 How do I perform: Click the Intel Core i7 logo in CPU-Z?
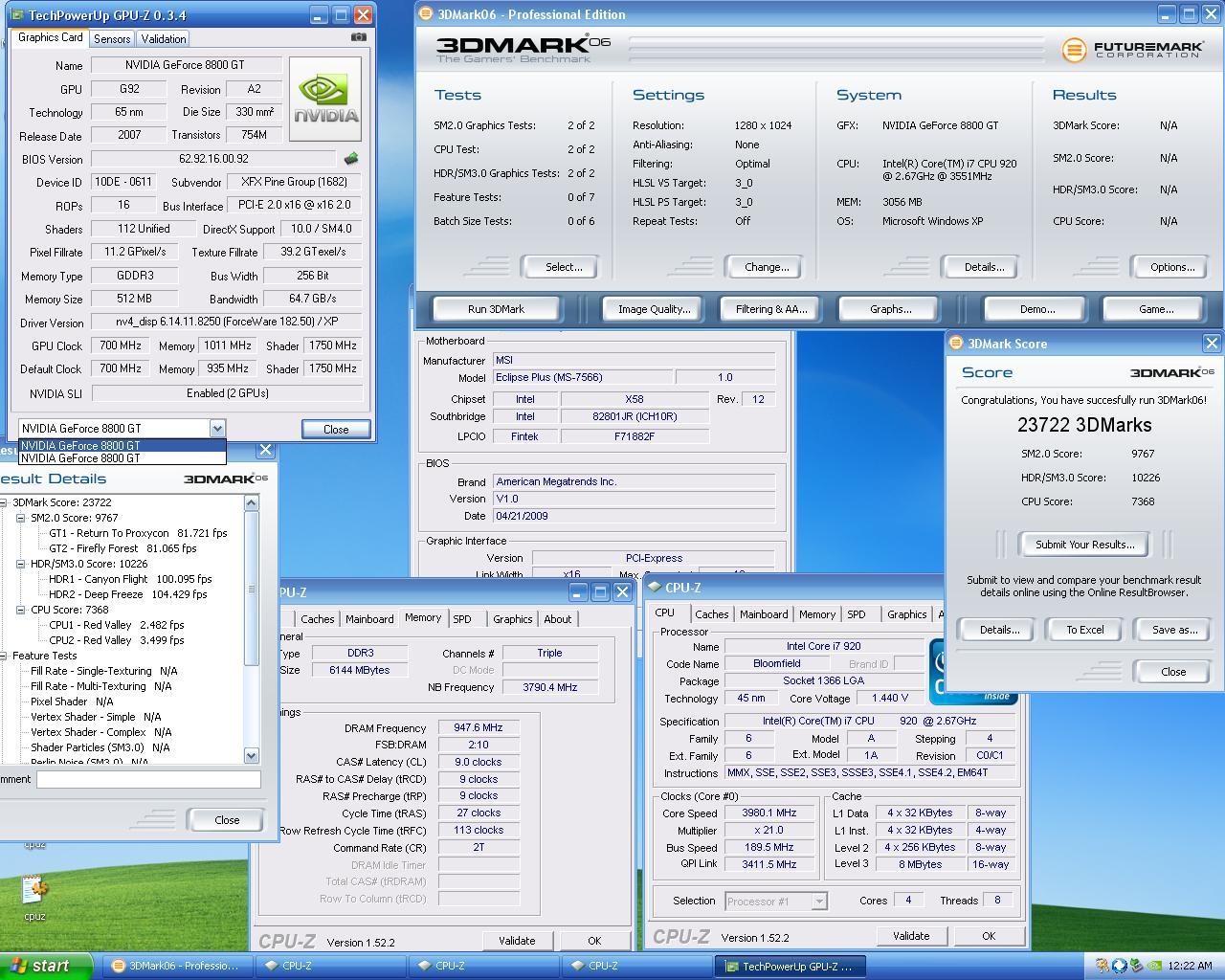click(x=972, y=670)
